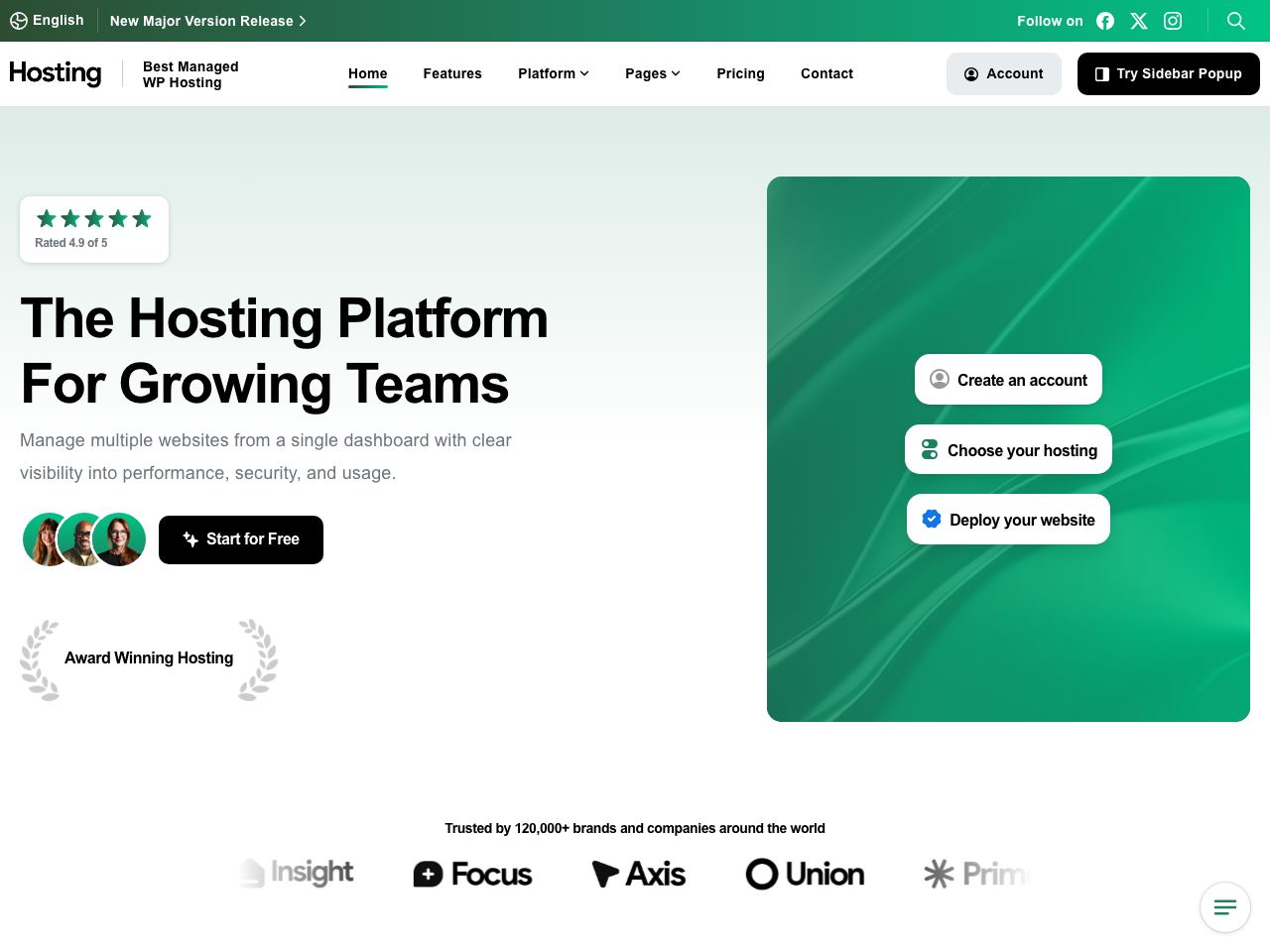Click Create an account card
Viewport: 1270px width, 952px height.
click(1008, 380)
